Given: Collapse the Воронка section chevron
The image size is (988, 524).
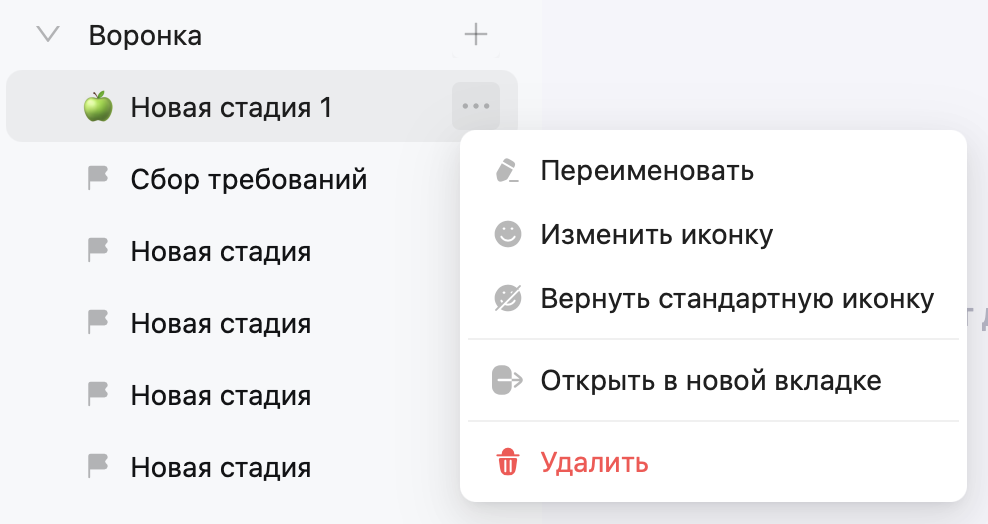Looking at the screenshot, I should [47, 35].
